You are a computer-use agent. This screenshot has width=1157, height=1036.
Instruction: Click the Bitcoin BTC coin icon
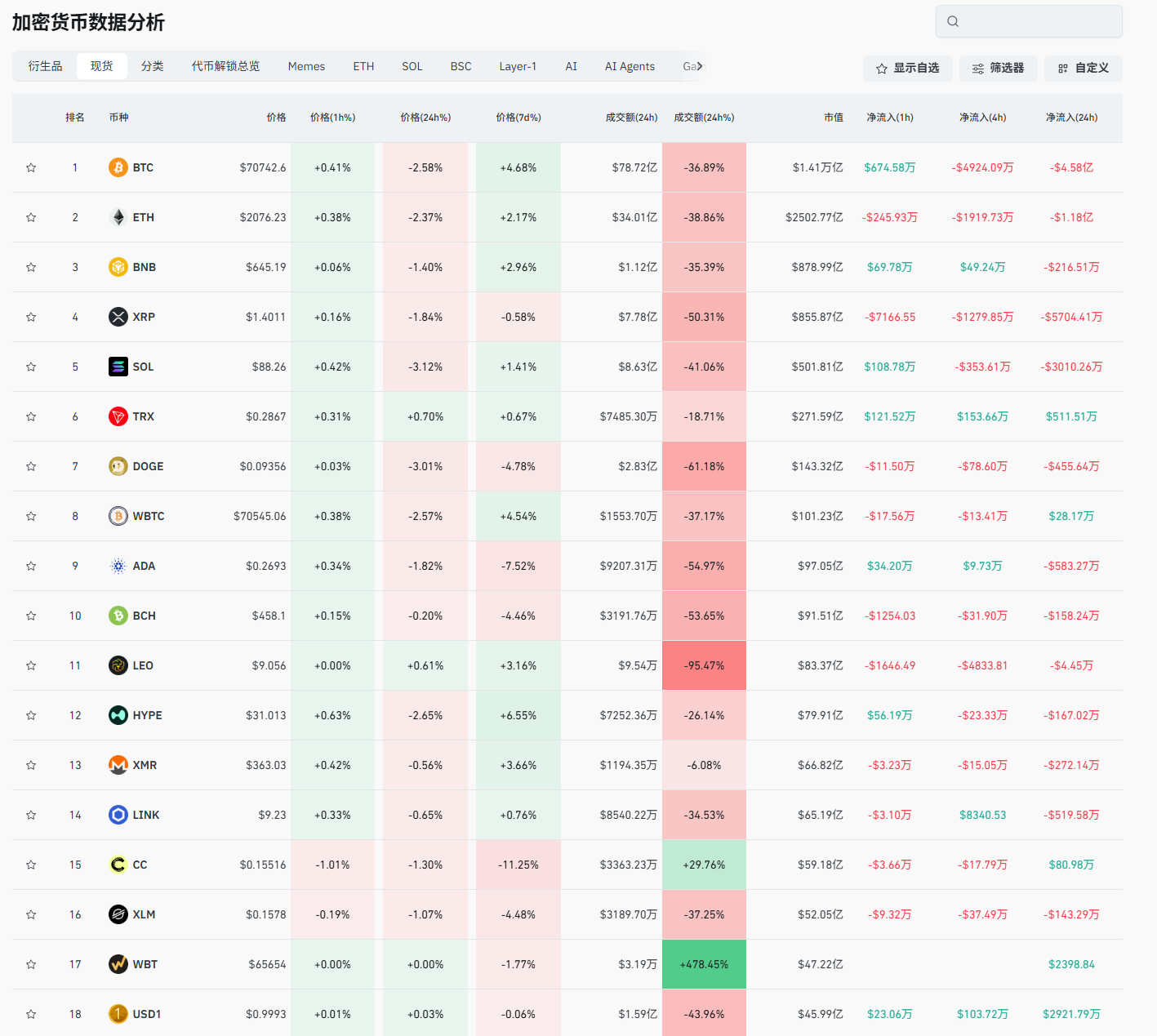tap(118, 167)
